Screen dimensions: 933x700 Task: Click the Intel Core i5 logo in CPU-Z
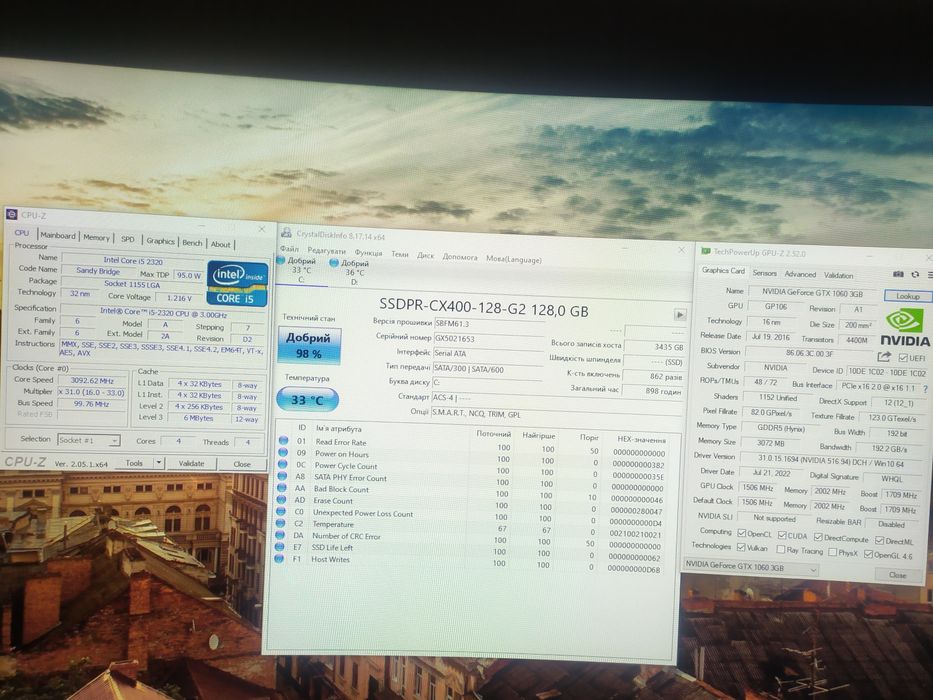[x=237, y=283]
